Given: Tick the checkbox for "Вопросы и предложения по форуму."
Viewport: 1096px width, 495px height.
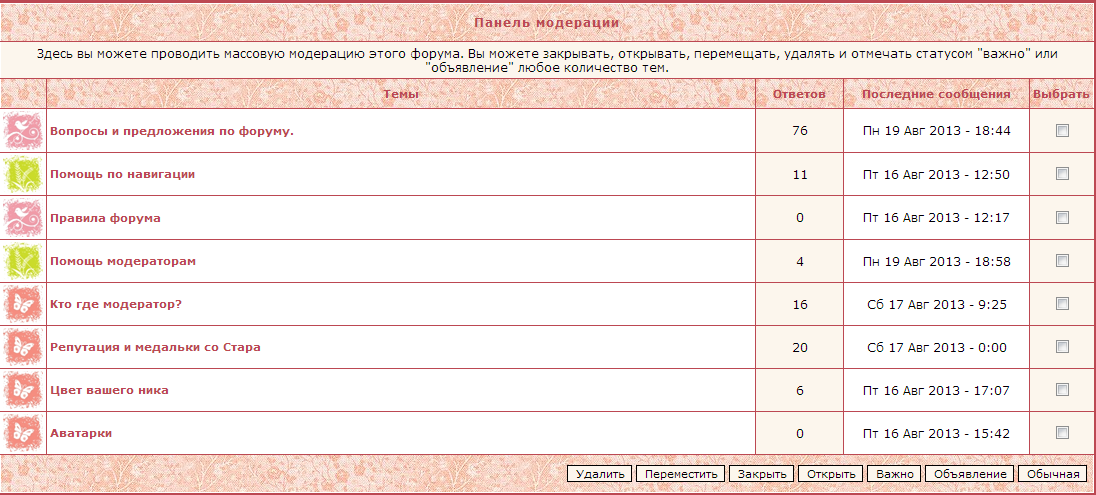Looking at the screenshot, I should (x=1062, y=131).
